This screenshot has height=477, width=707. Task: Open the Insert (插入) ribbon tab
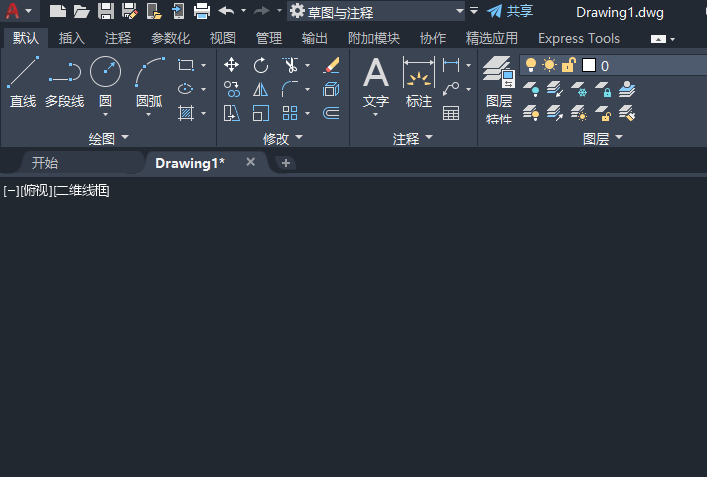71,38
